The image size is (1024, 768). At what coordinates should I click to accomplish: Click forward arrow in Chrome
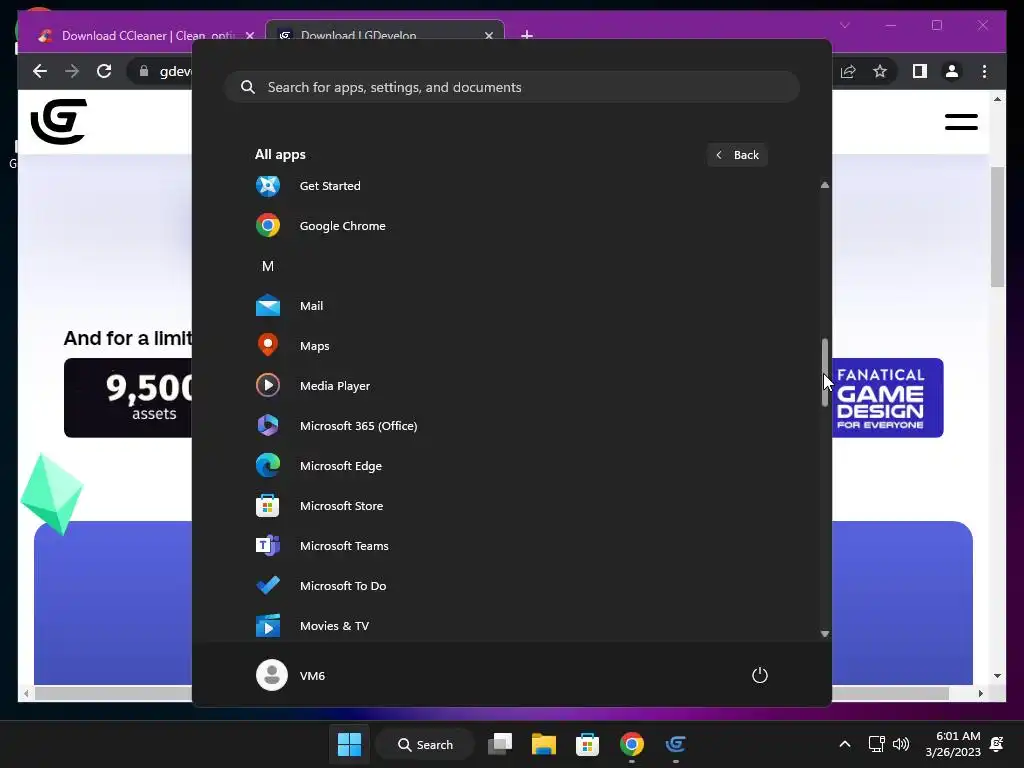coord(72,71)
